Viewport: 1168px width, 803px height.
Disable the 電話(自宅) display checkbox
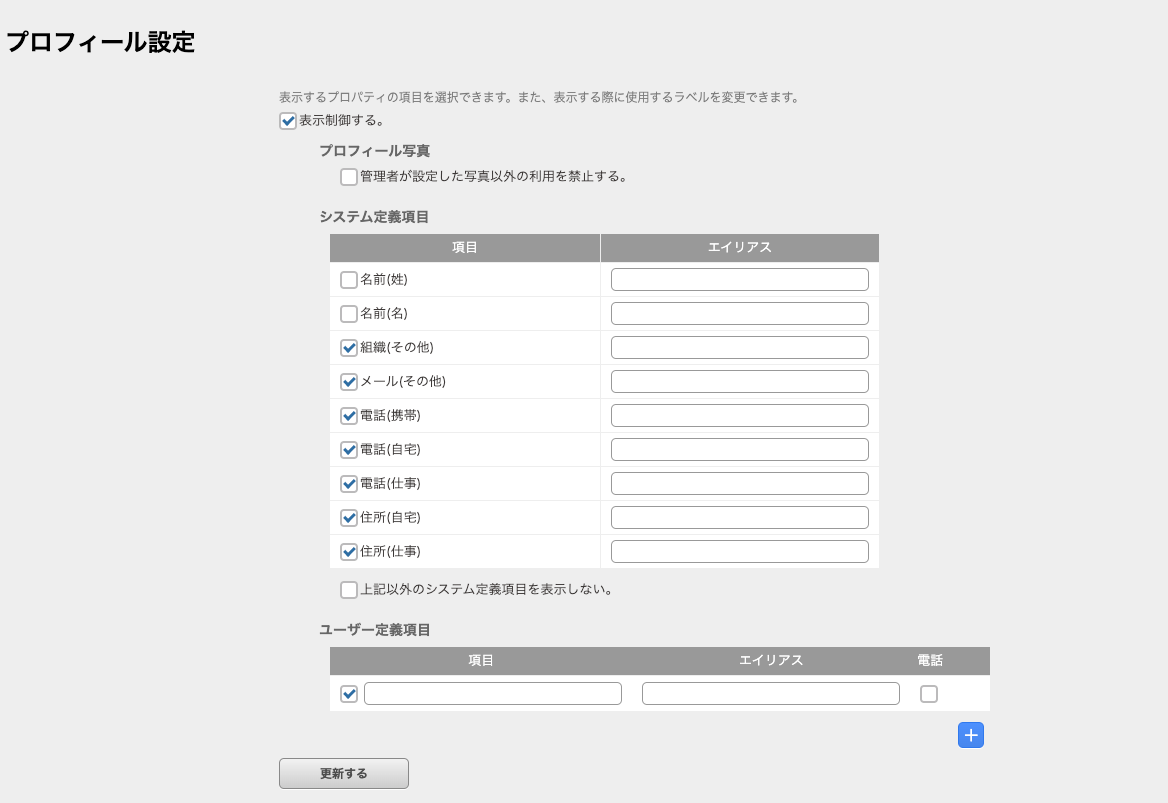pos(348,449)
